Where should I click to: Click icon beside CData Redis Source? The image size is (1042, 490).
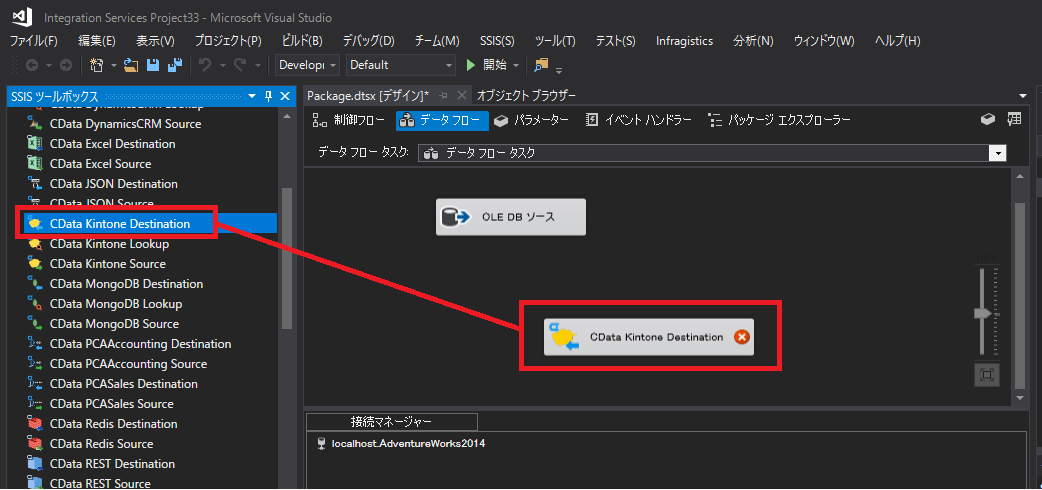(x=35, y=443)
